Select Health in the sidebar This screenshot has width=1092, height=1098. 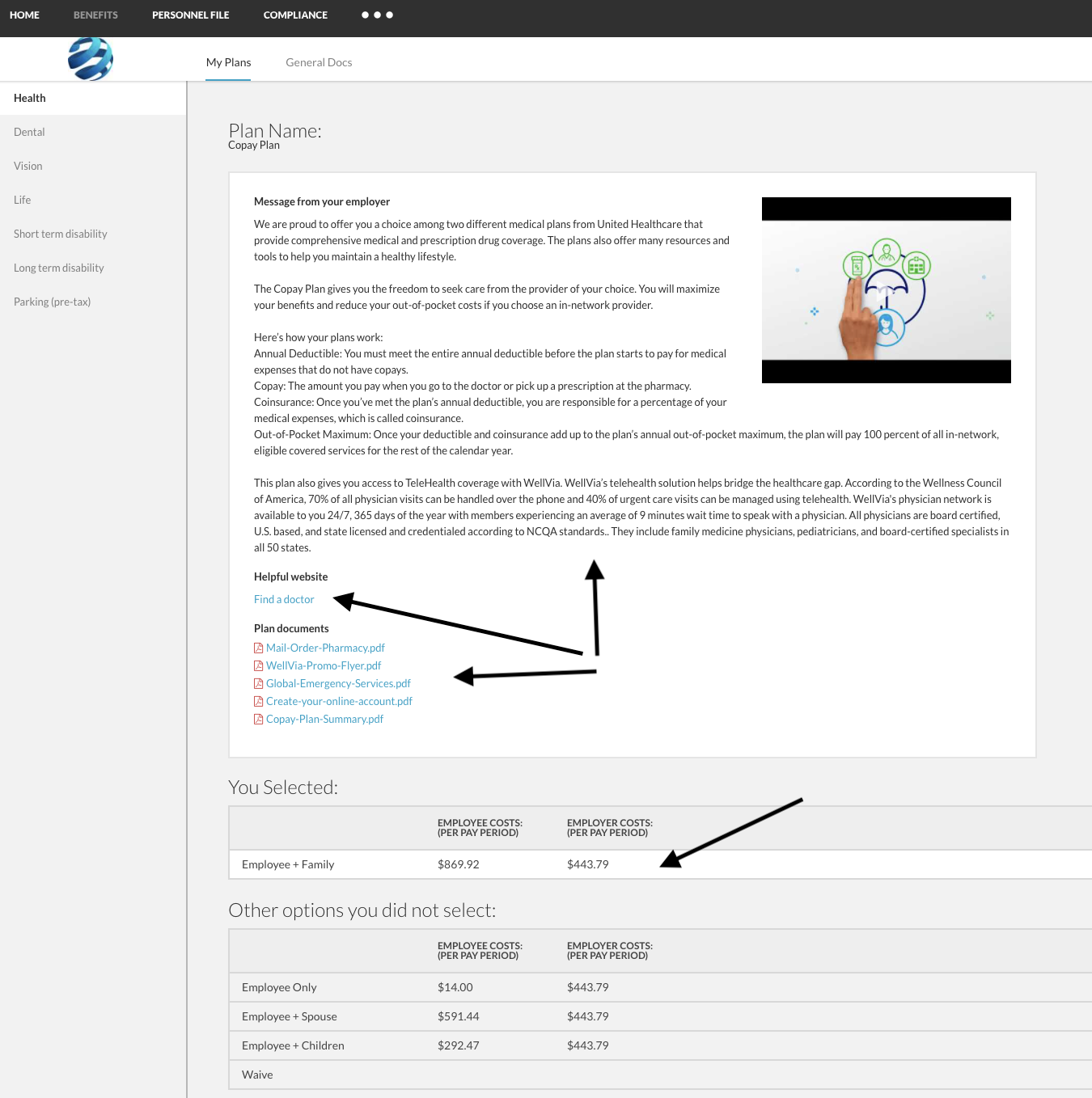pos(93,98)
